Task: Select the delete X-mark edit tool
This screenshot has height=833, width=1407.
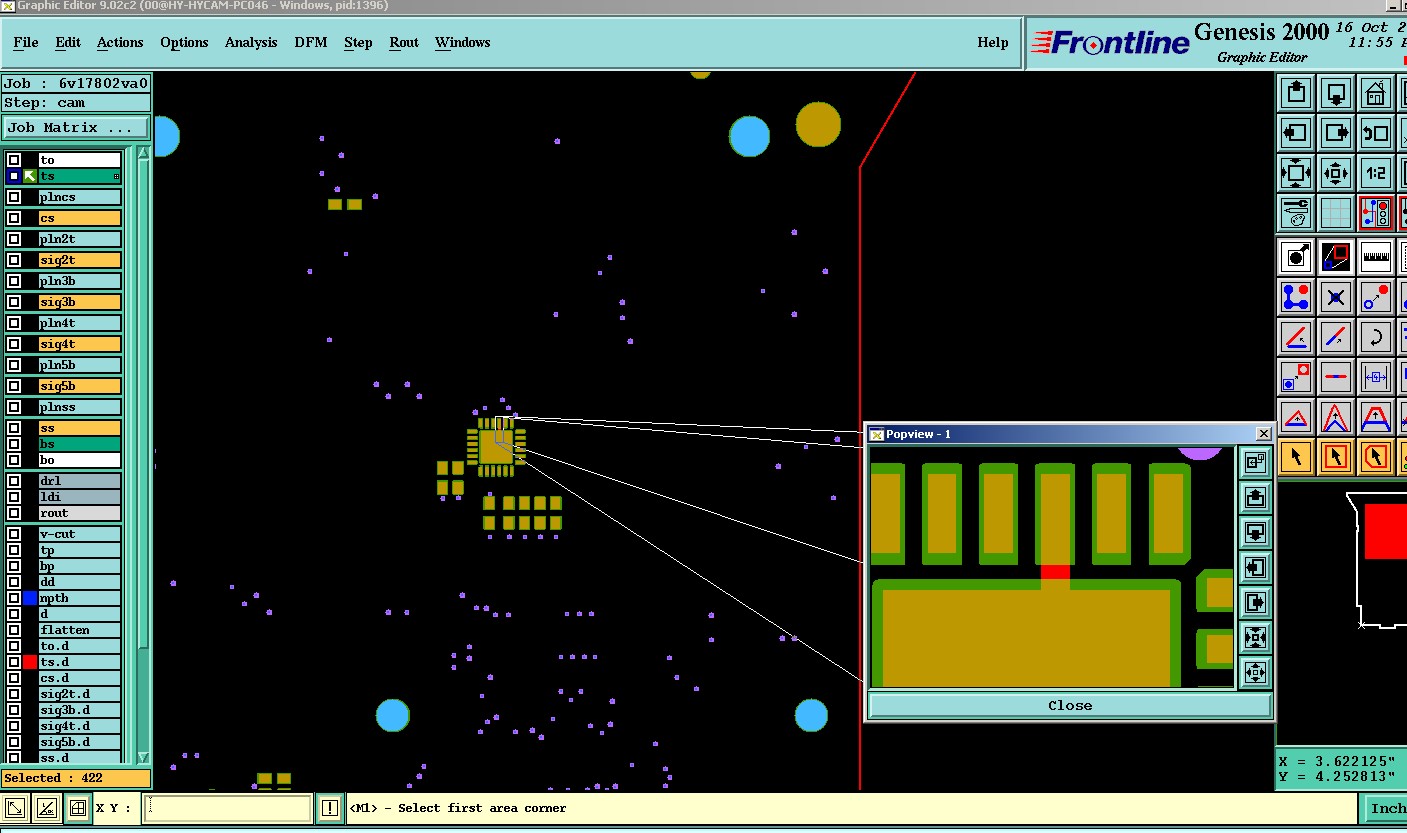Action: (x=1336, y=297)
